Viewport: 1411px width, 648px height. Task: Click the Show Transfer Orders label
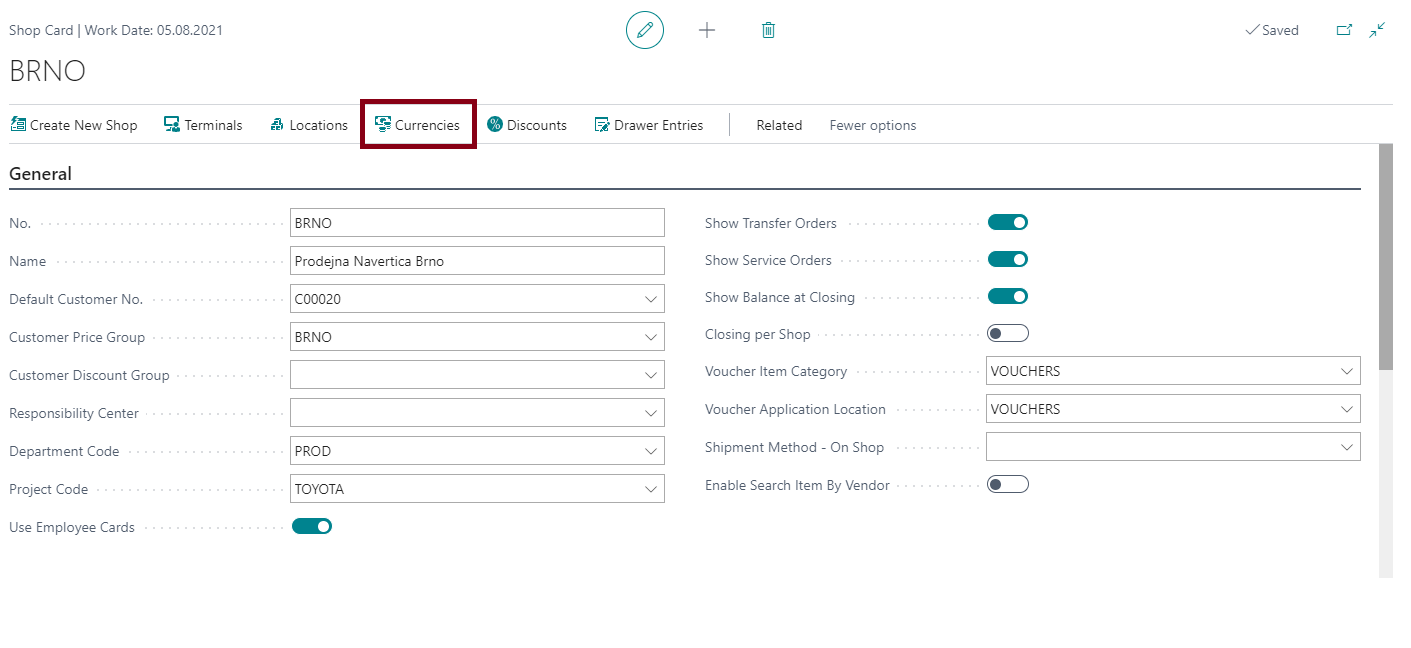771,223
